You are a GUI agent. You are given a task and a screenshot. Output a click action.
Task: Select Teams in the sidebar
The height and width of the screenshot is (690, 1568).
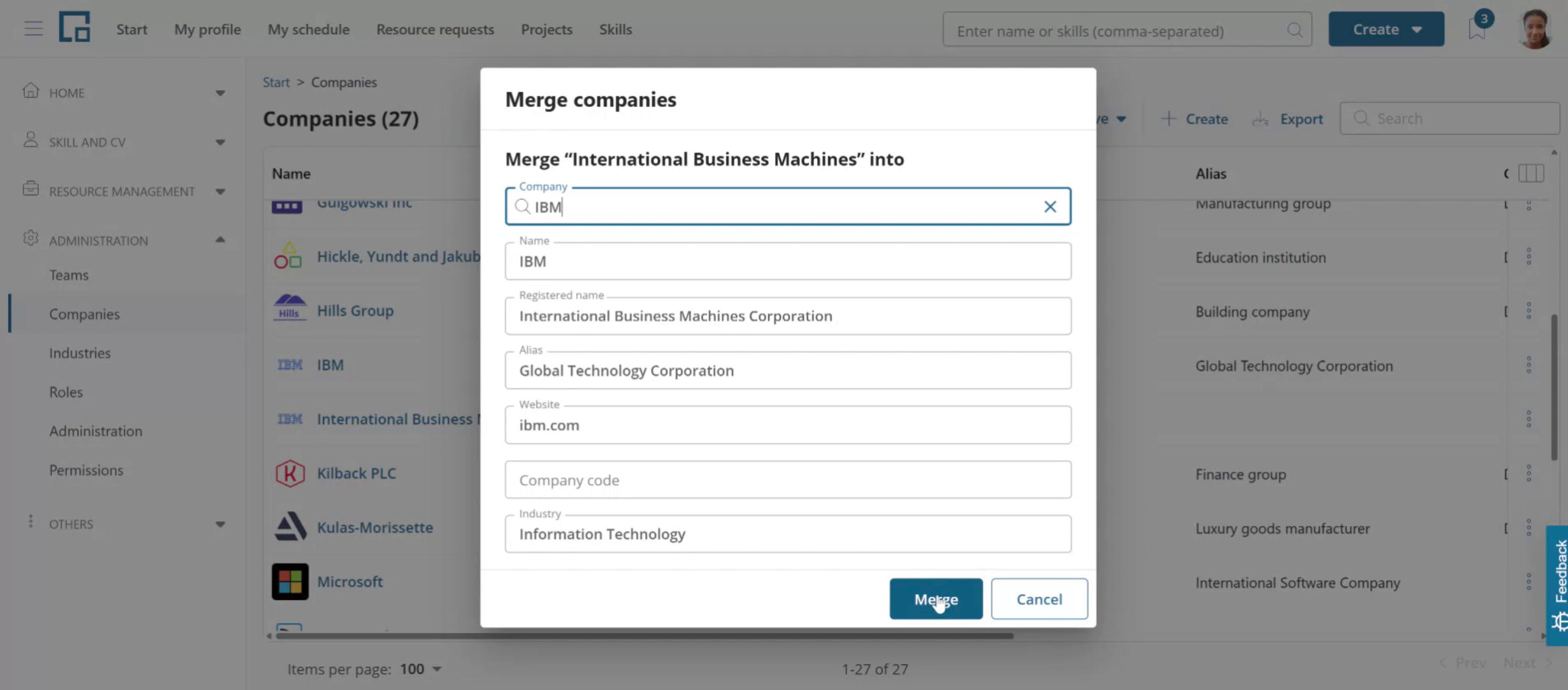(x=69, y=275)
